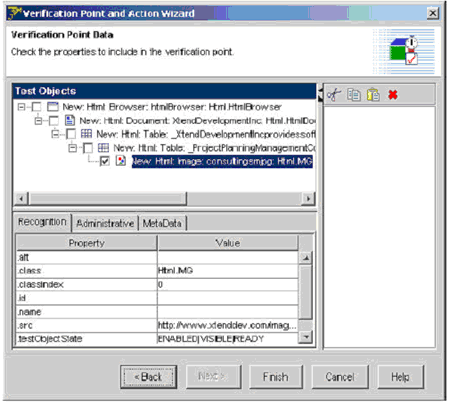
Task: Click the property table scroll down arrow
Action: click(x=306, y=337)
